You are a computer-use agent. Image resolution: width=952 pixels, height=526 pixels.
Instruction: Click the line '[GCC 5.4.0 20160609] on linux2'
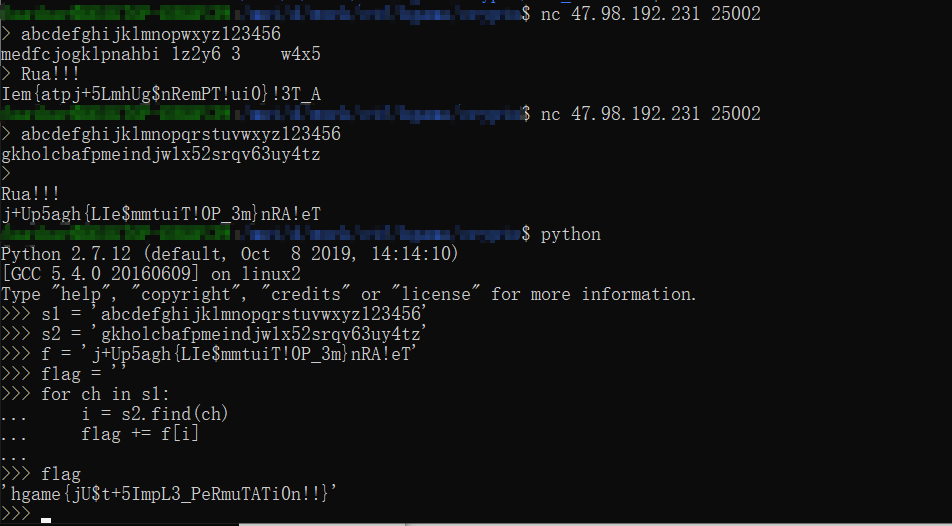pos(151,274)
